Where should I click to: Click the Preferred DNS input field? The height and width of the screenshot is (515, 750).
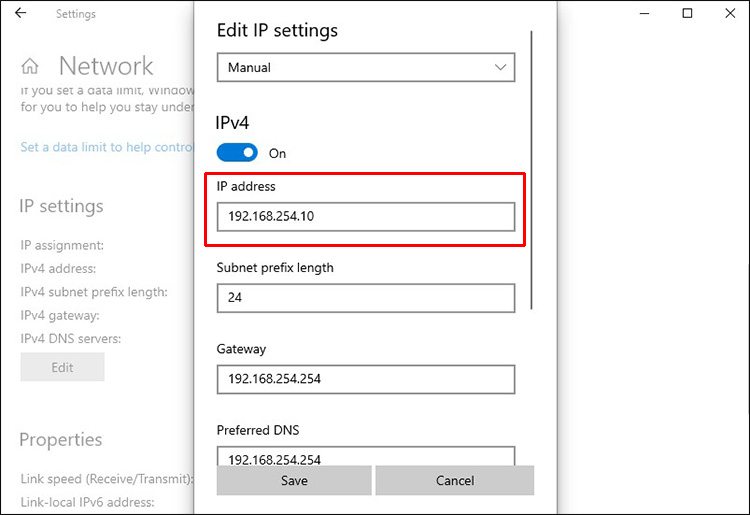(x=365, y=458)
